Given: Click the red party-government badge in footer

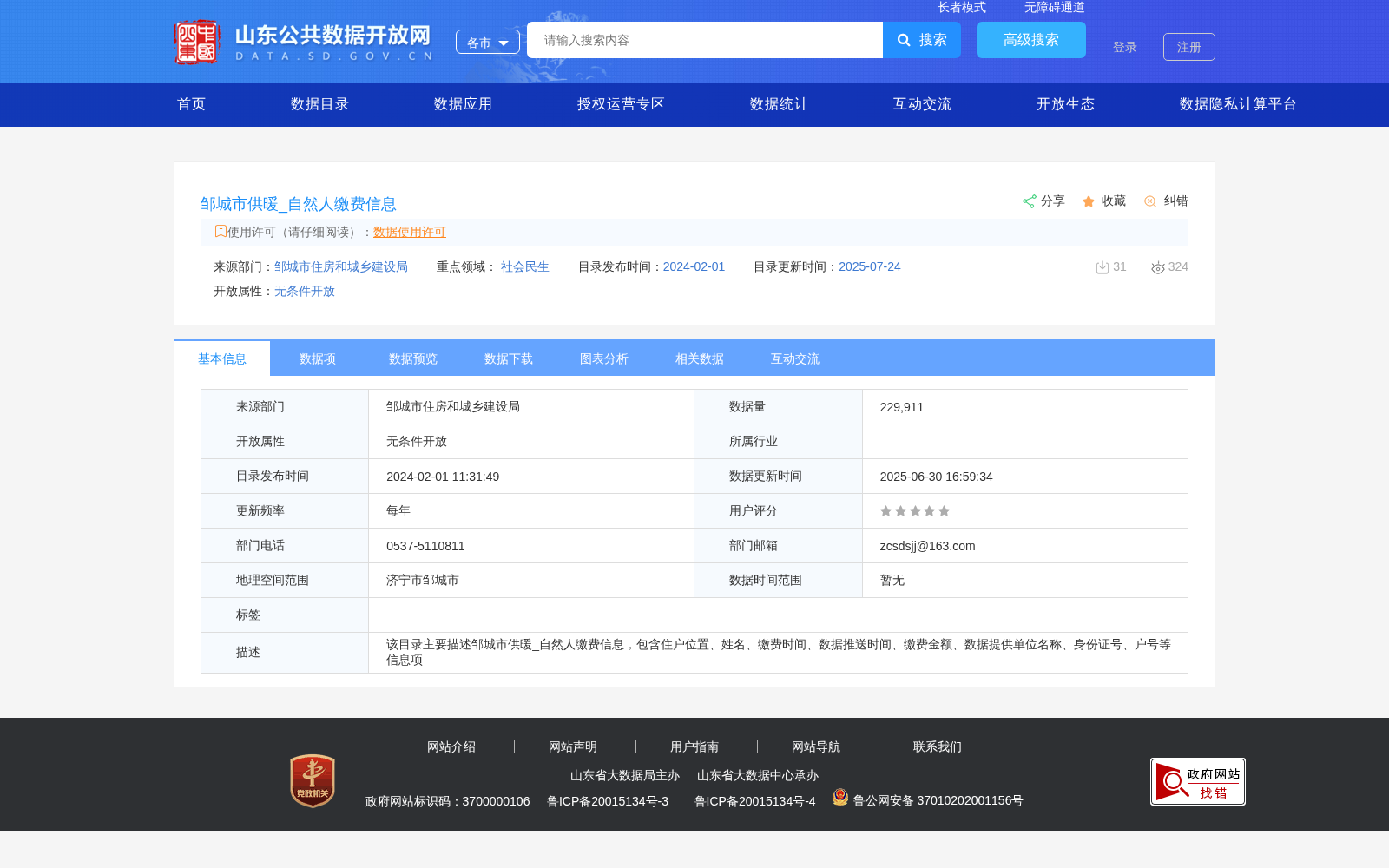Looking at the screenshot, I should (x=313, y=780).
